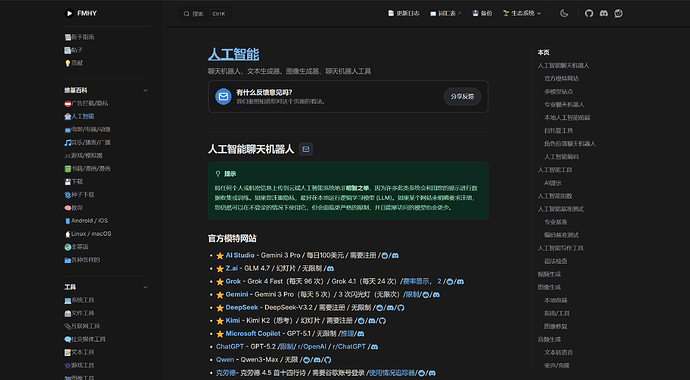
Task: Click the Discord icon in the Grok row
Action: (460, 281)
